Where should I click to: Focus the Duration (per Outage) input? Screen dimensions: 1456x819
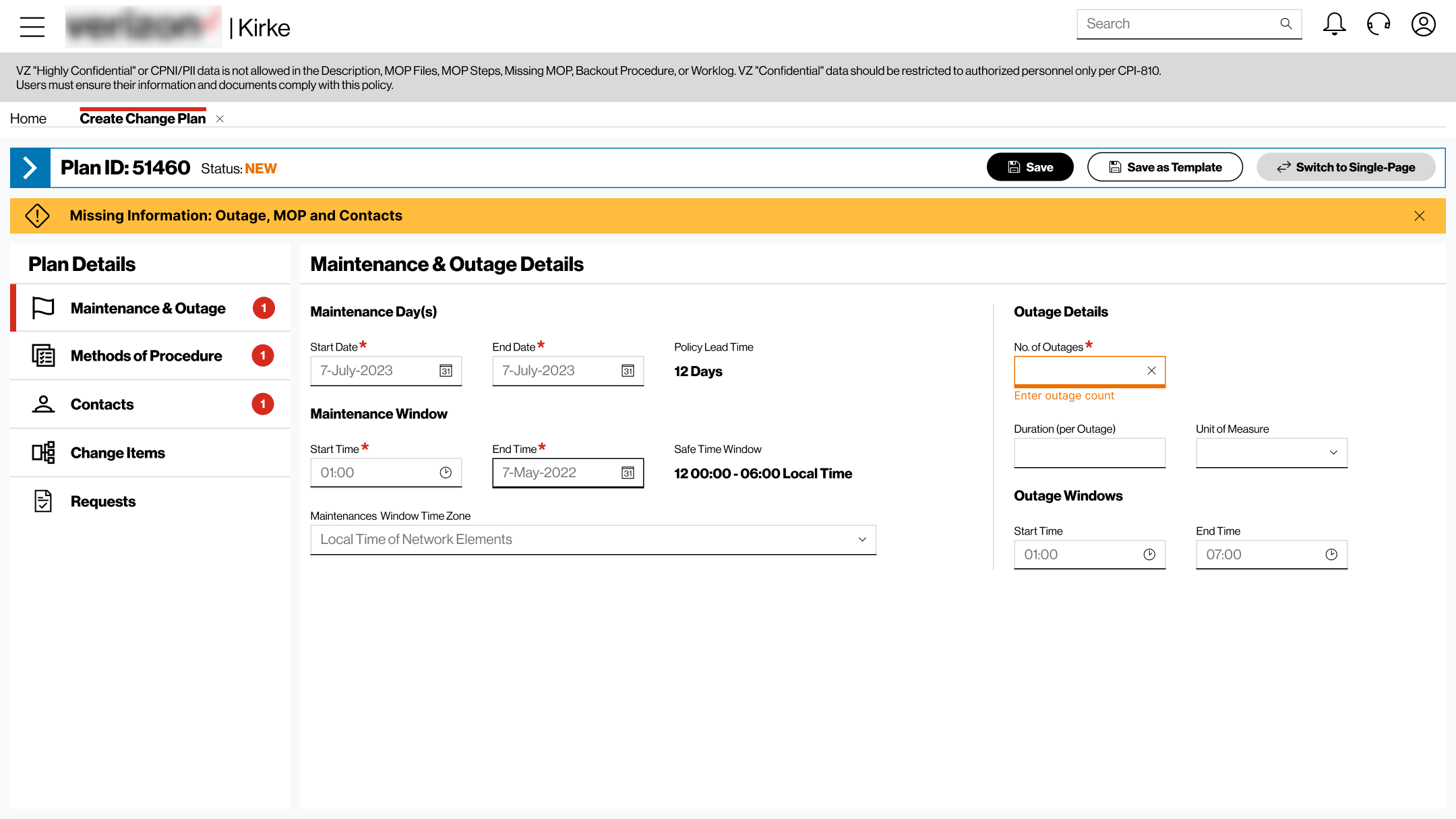[x=1089, y=452]
